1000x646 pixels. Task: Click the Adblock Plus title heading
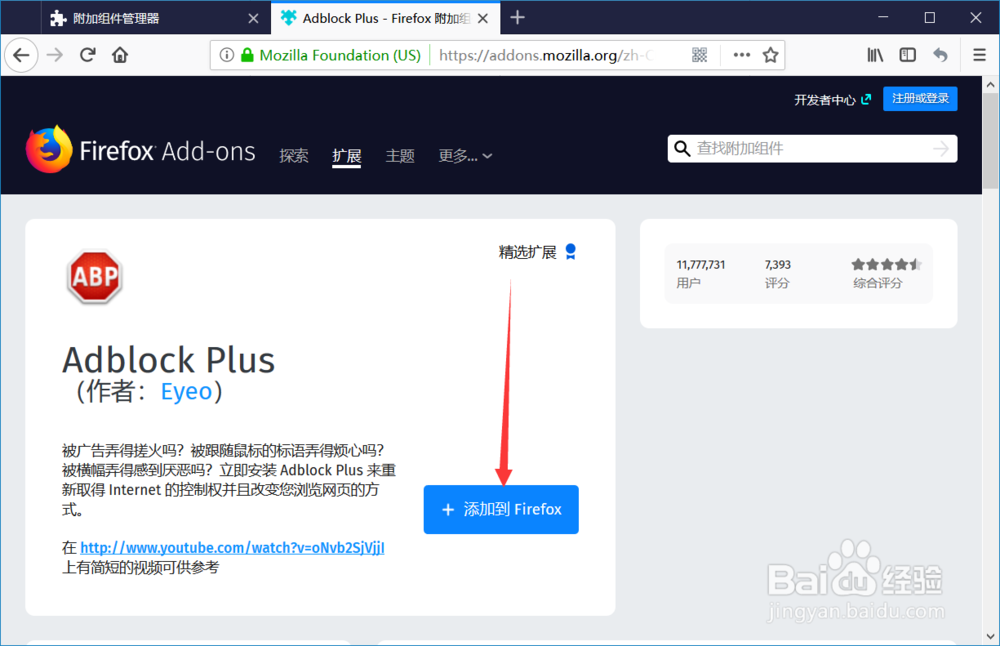169,360
